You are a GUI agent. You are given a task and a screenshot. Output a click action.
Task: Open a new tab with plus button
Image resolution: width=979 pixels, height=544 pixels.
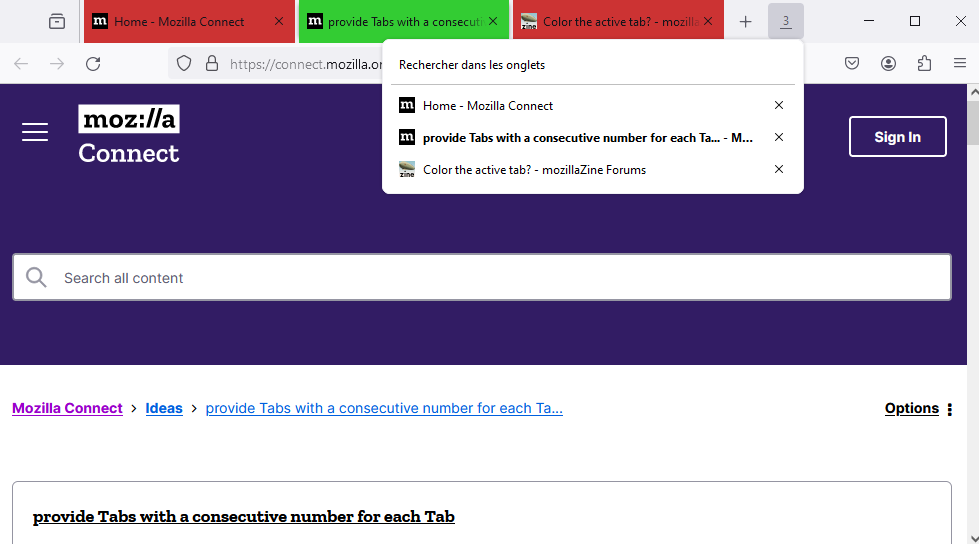point(745,21)
